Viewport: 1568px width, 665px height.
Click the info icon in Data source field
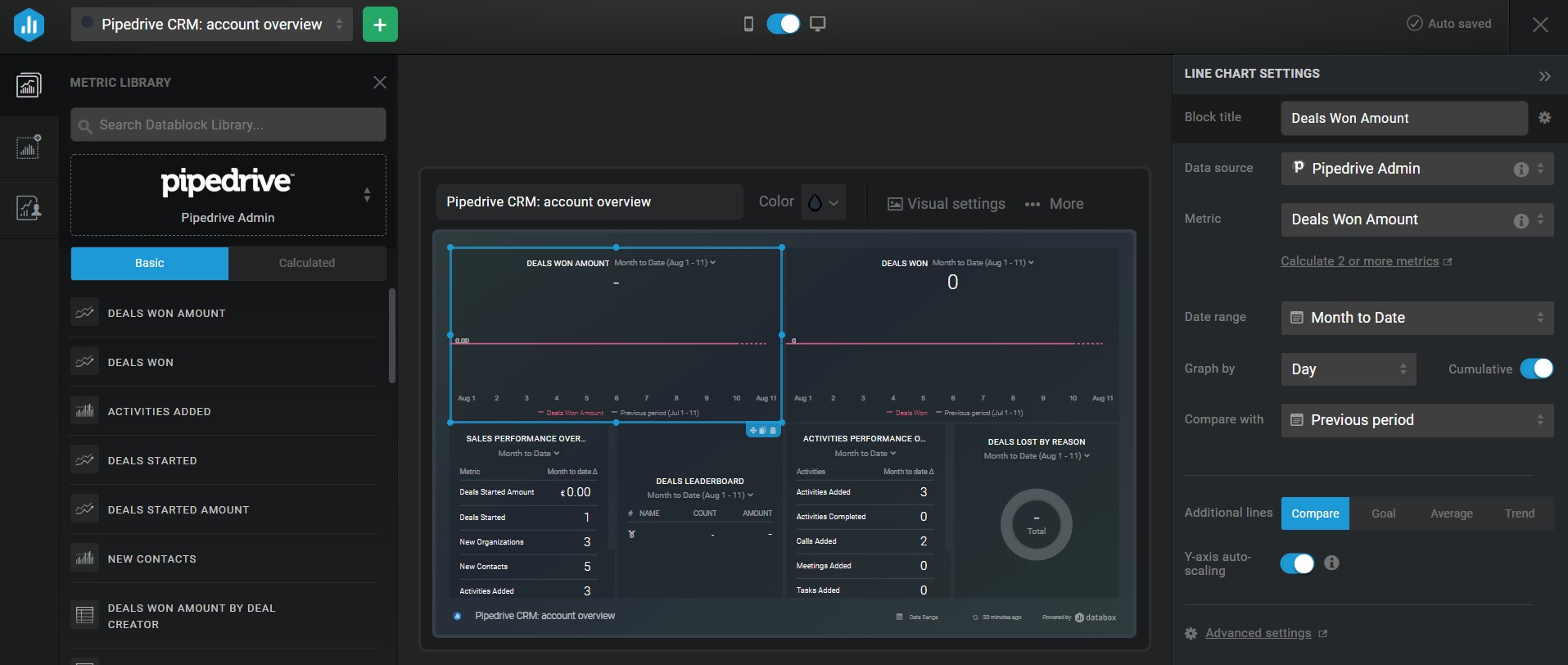1521,170
